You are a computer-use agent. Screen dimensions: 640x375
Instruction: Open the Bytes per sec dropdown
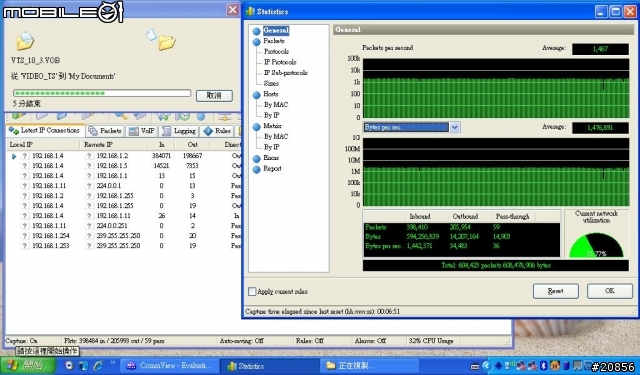(455, 127)
